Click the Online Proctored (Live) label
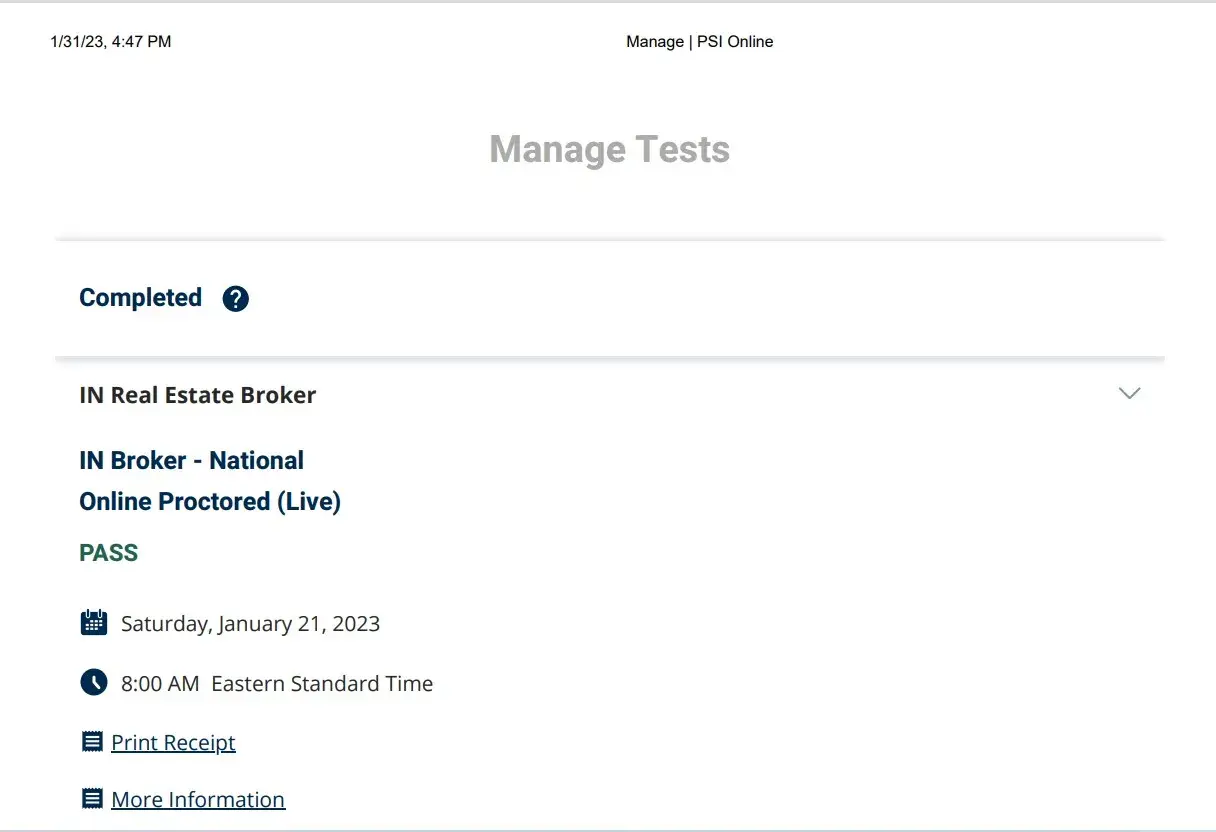This screenshot has width=1216, height=832. click(210, 502)
